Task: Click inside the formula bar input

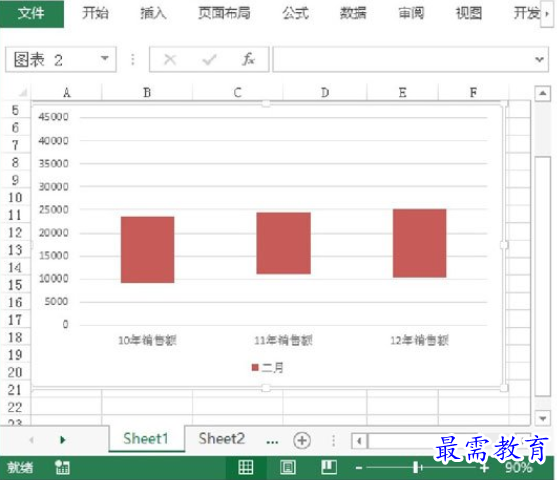Action: click(x=403, y=59)
